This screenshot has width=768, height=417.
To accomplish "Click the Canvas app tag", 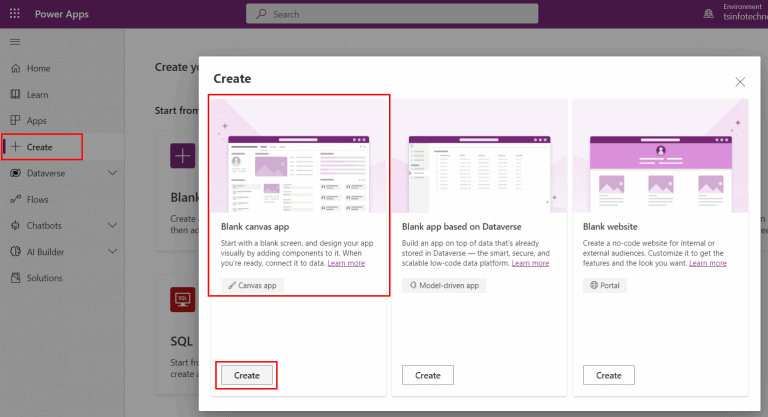I will coord(252,285).
